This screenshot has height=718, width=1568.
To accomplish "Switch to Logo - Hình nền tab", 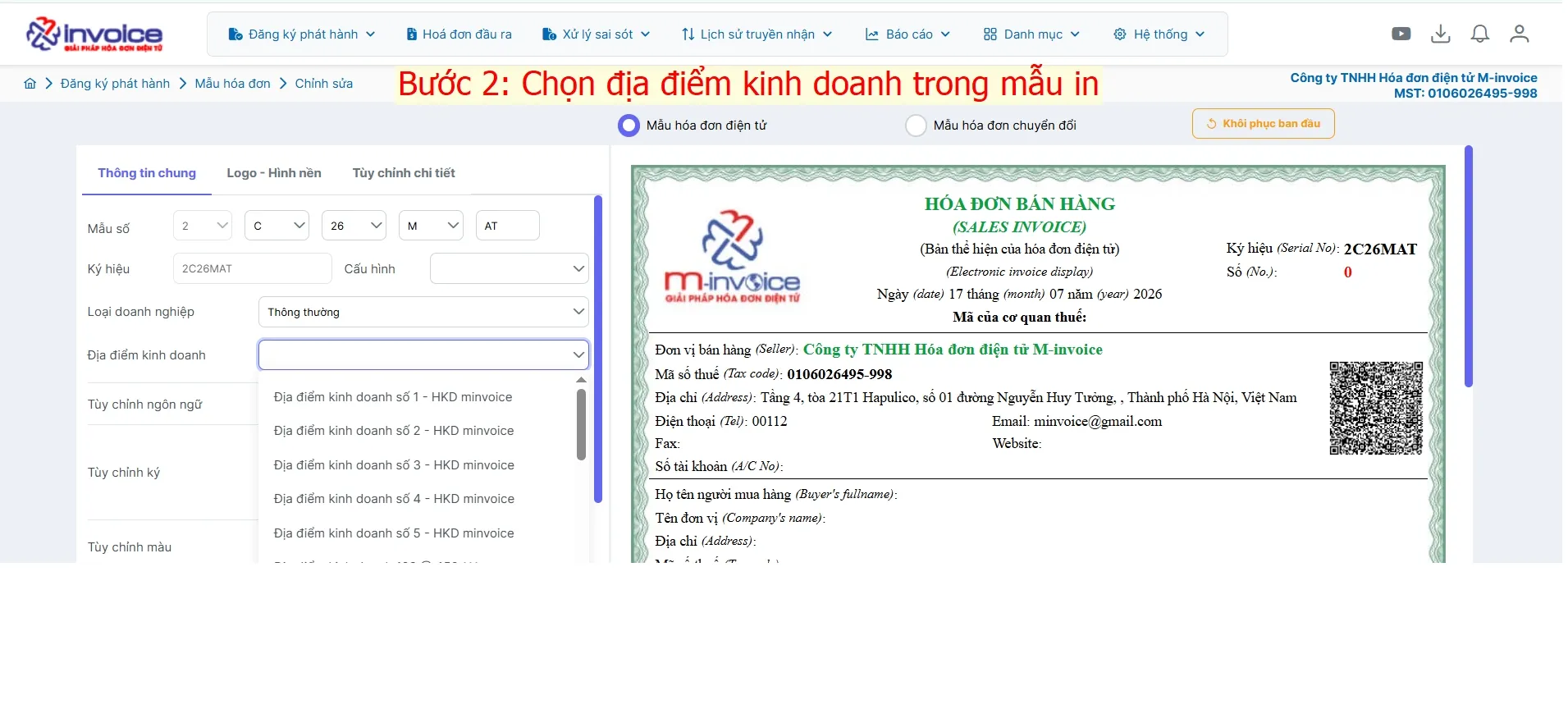I will click(274, 173).
